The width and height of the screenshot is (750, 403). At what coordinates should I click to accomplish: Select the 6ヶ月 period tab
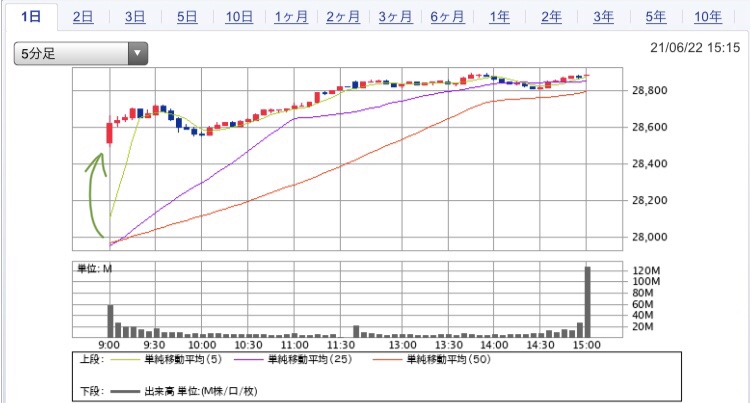[447, 17]
